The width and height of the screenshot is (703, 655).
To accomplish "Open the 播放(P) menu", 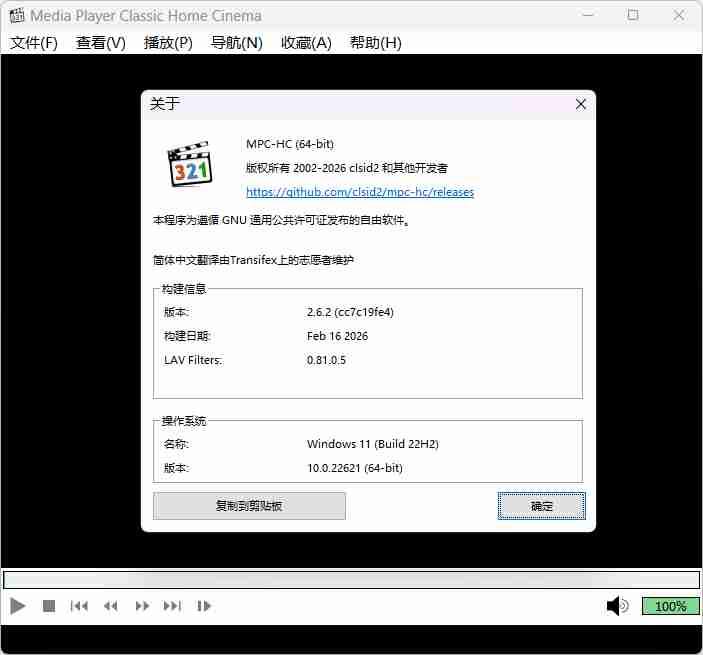I will tap(168, 43).
